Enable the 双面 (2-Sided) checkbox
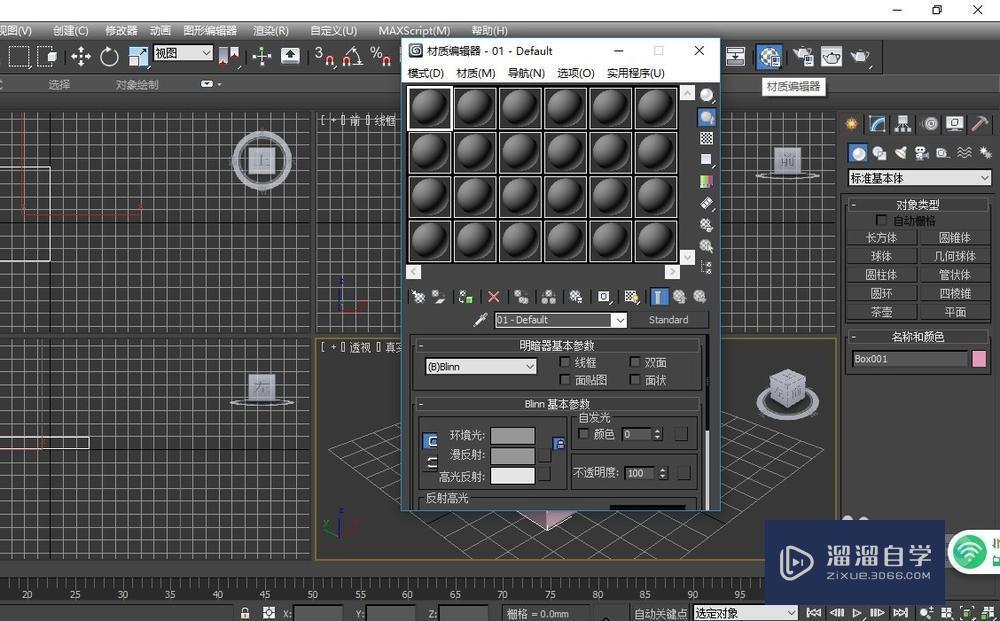The width and height of the screenshot is (1000, 621). (636, 363)
